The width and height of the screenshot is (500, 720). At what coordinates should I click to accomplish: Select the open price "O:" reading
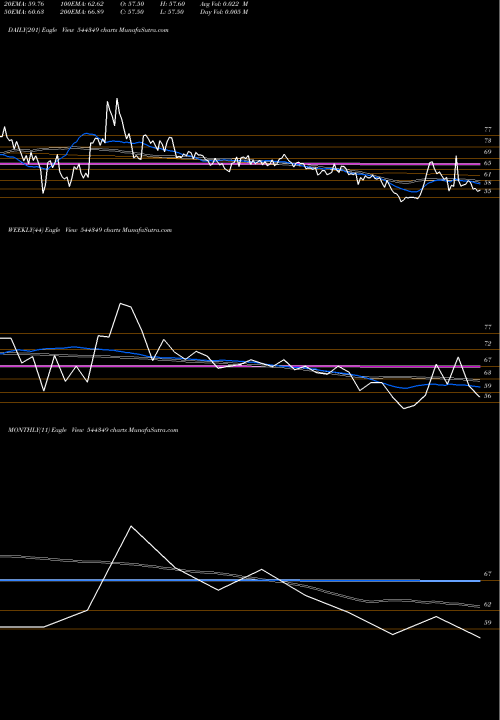(x=133, y=4)
